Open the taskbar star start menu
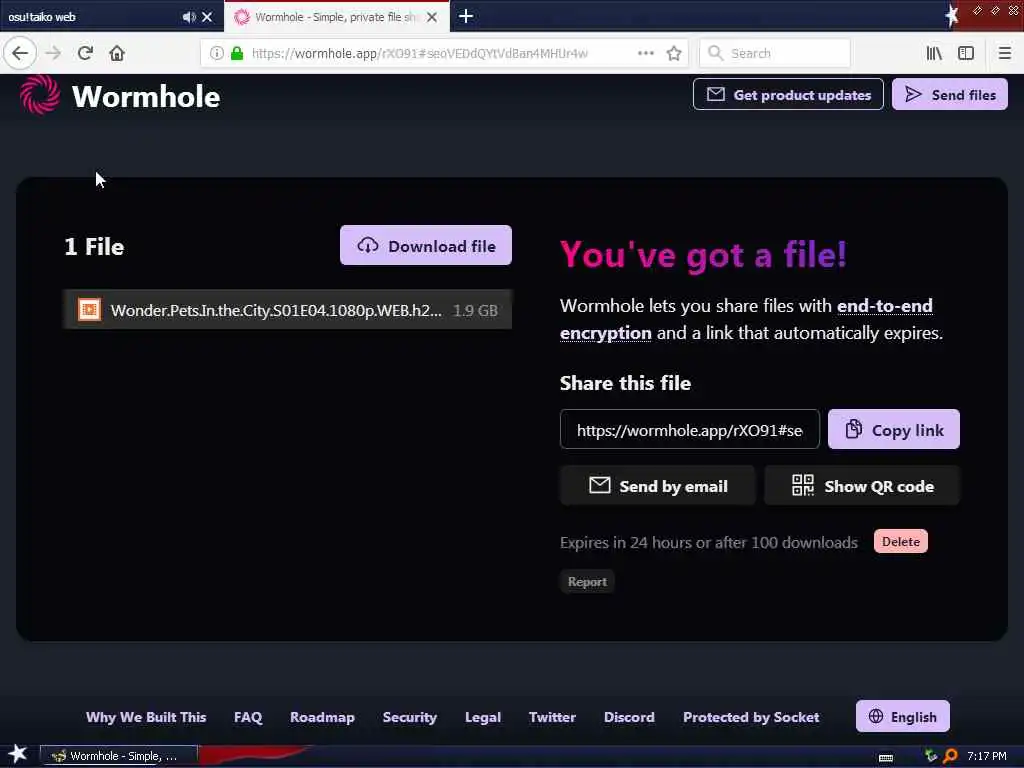Viewport: 1024px width, 768px height. pyautogui.click(x=18, y=754)
